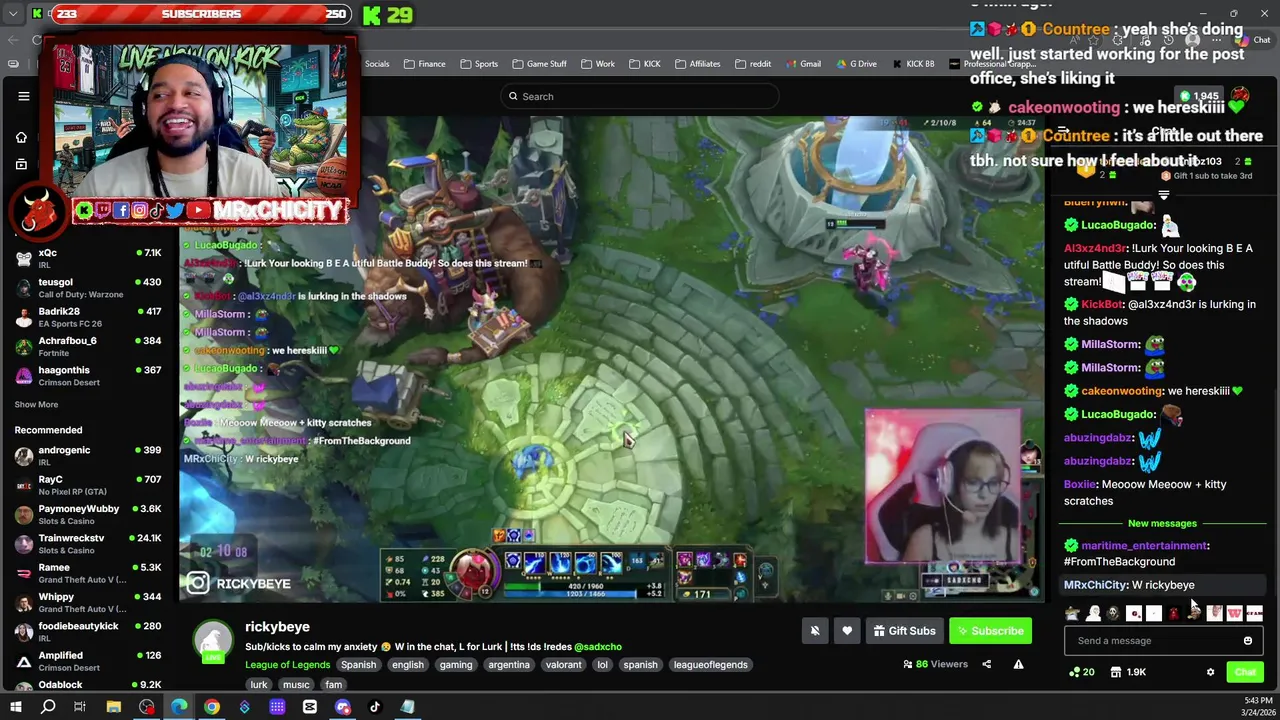
Task: Mute notifications with the crossed bell icon
Action: click(x=815, y=631)
